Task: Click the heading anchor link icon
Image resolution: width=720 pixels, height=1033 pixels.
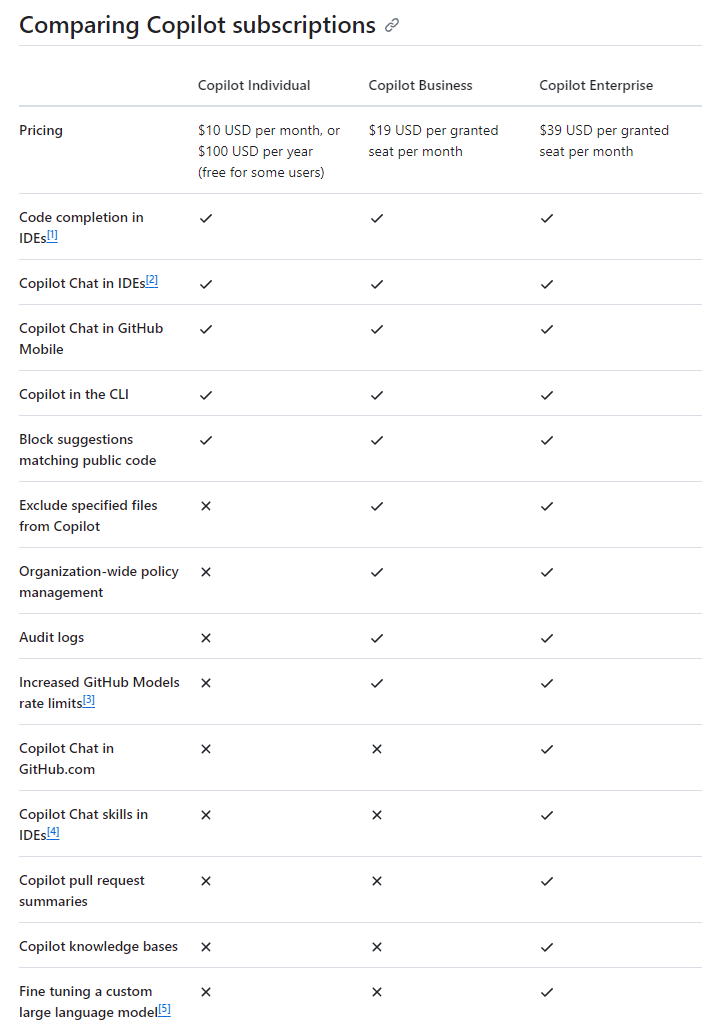Action: [392, 26]
